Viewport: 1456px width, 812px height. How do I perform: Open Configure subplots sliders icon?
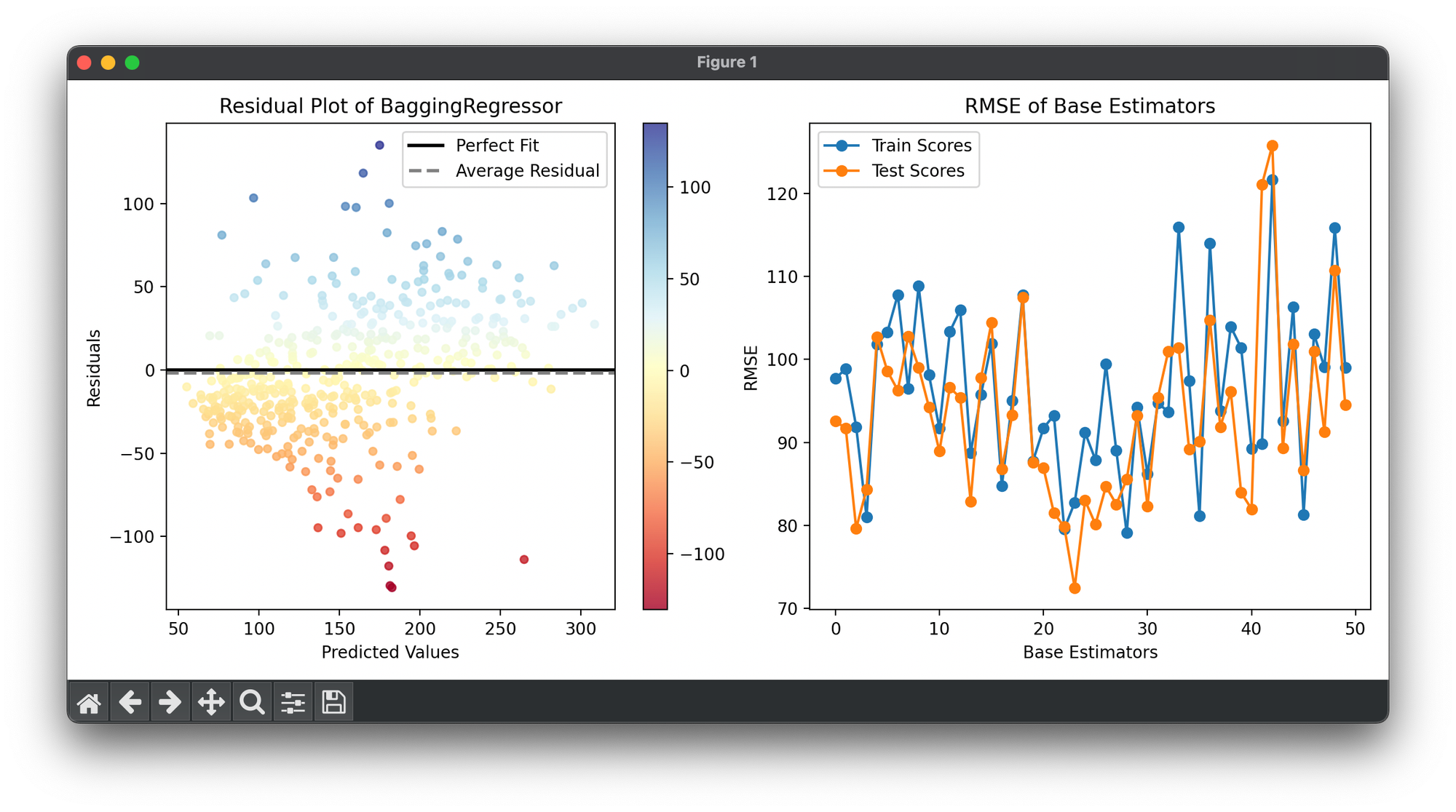point(293,702)
